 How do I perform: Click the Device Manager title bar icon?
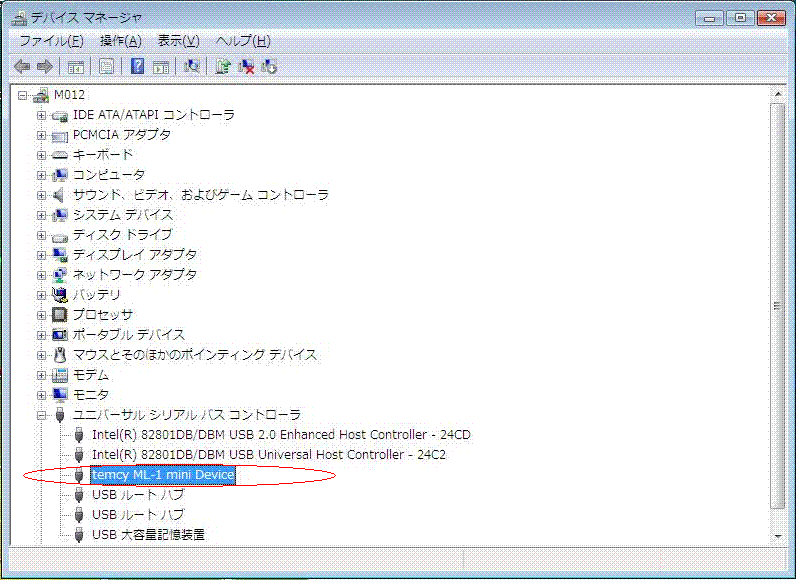point(19,18)
